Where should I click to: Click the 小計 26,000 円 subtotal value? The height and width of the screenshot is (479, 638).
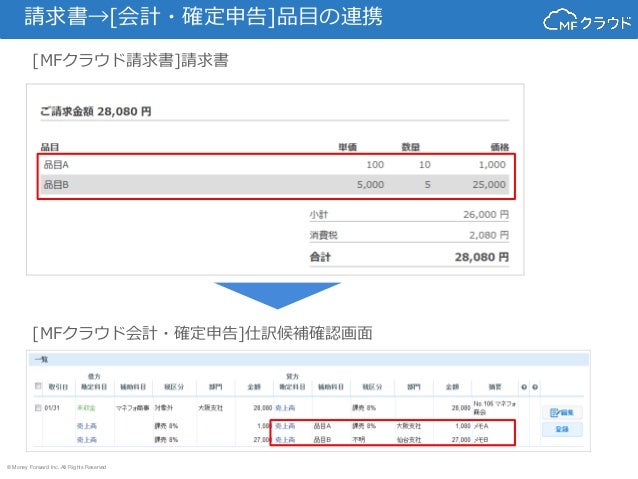(486, 214)
